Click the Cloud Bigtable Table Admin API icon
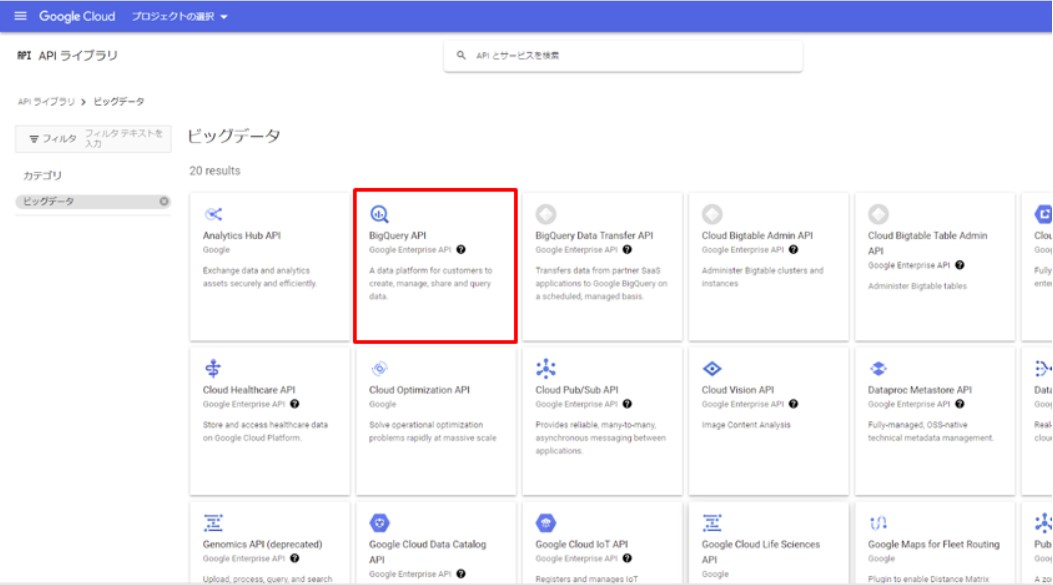Viewport: 1053px width, 585px height. [878, 214]
